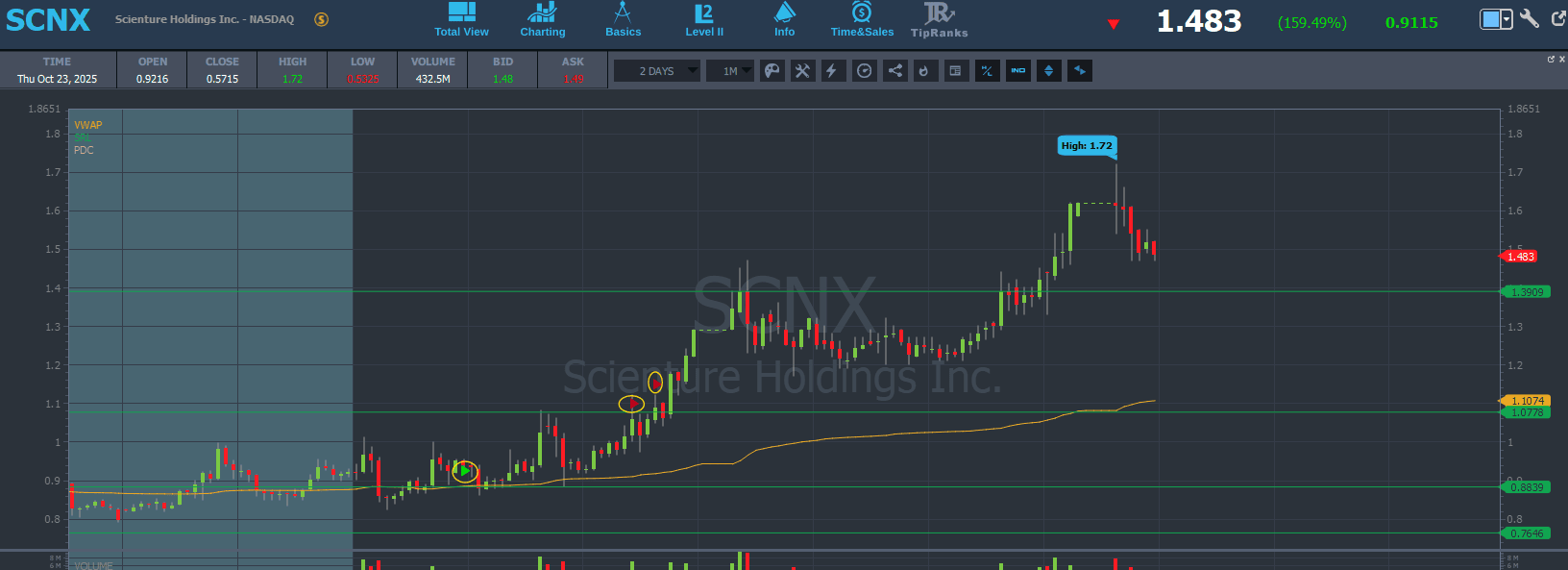Screen dimensions: 1568x570
Task: Click the ASK value 1.49
Action: [574, 79]
